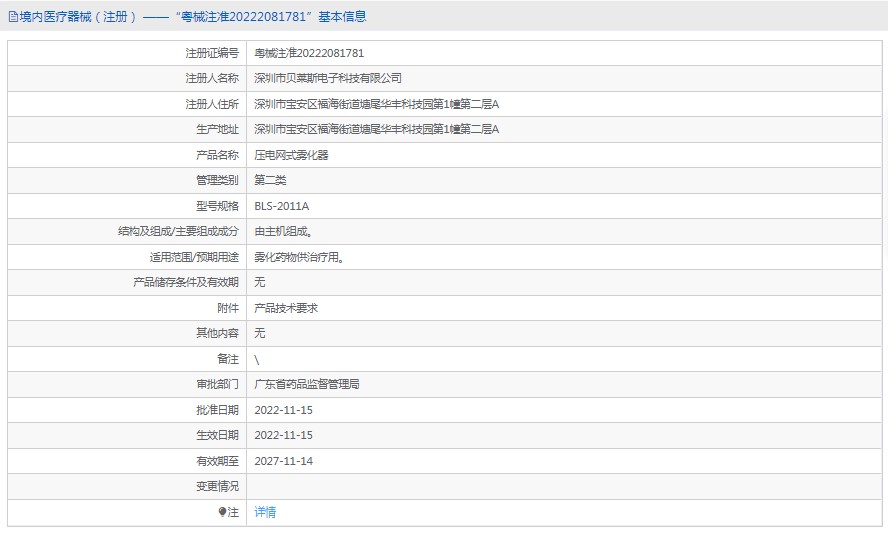888x535 pixels.
Task: Click the 适用范围/预期用途 label
Action: click(194, 258)
